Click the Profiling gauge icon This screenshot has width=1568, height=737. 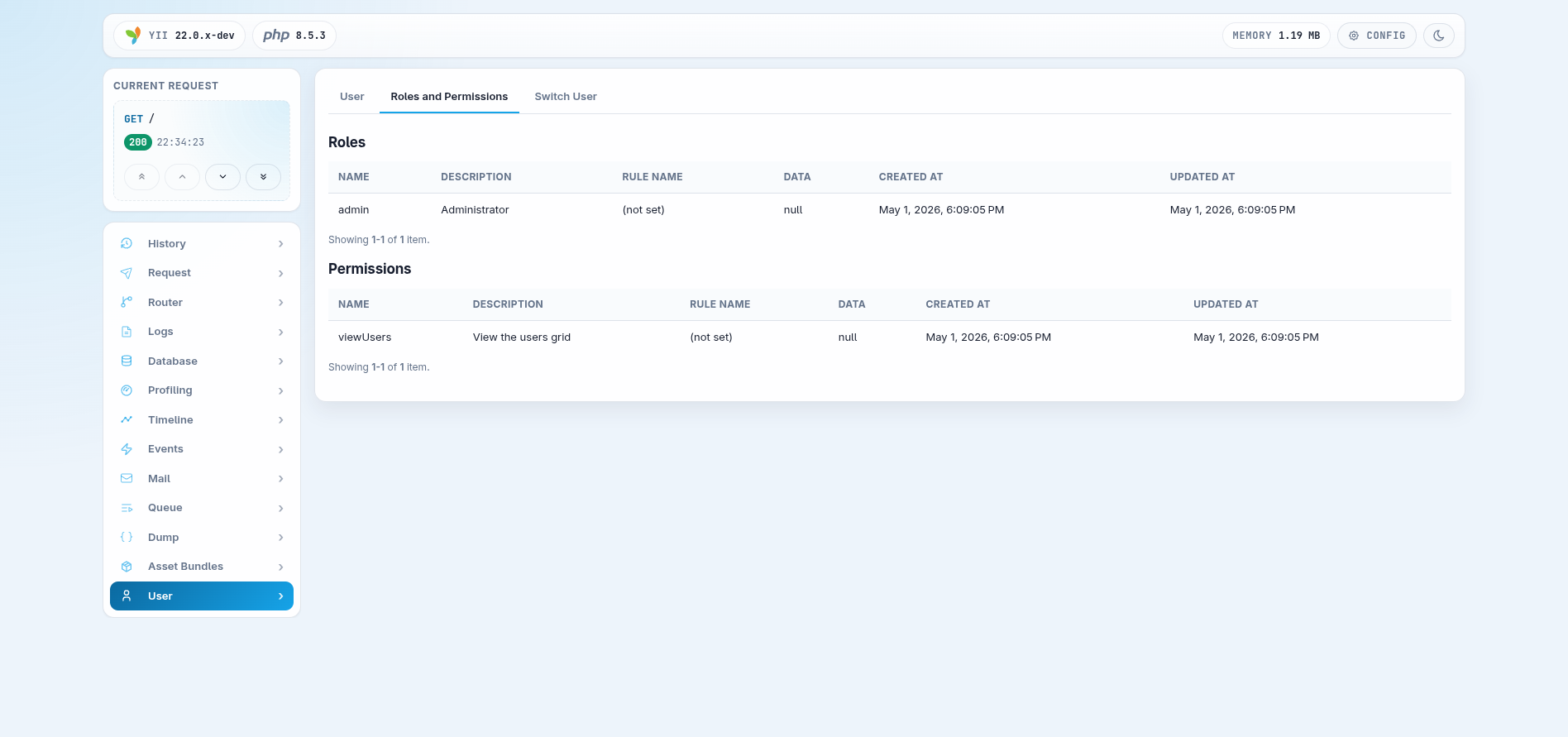pyautogui.click(x=127, y=390)
